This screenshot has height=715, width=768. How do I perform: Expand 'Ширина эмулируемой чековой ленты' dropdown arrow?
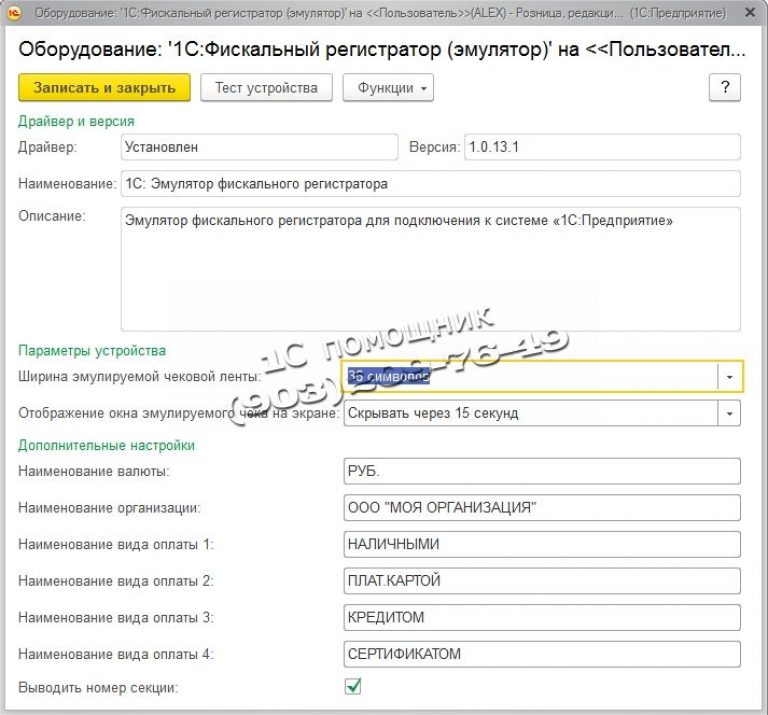click(x=729, y=376)
